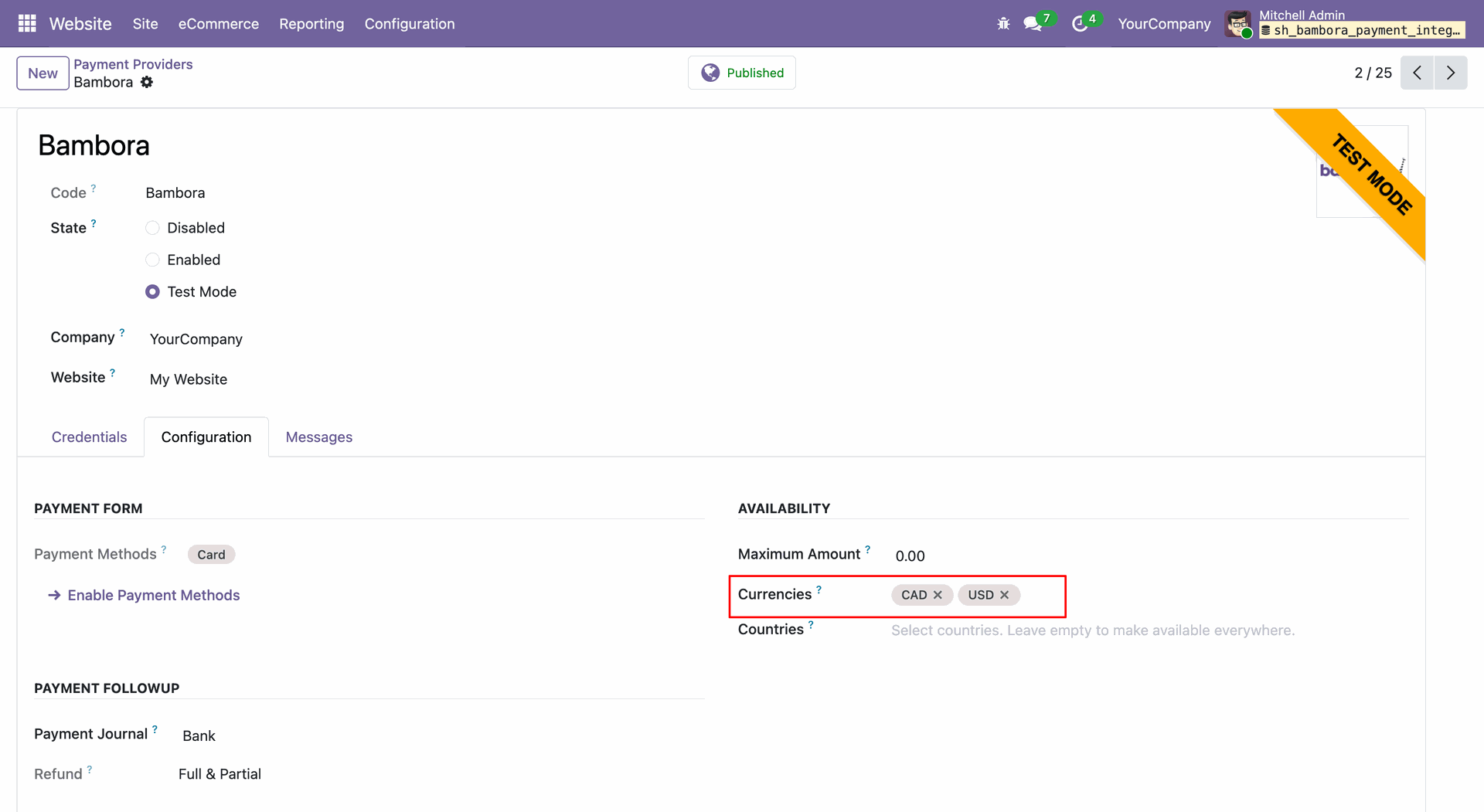Screen dimensions: 1484x812
Task: Go to next record arrow
Action: [x=1451, y=73]
